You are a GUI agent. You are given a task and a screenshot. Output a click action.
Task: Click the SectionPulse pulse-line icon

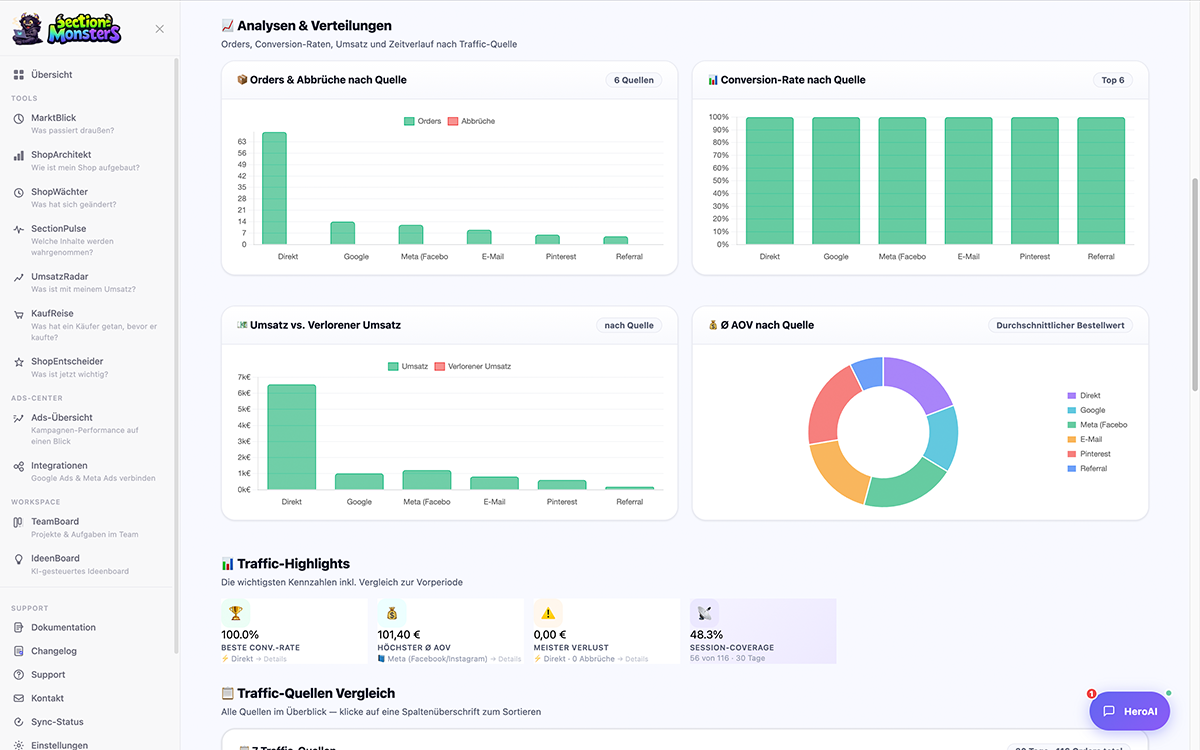pyautogui.click(x=19, y=229)
